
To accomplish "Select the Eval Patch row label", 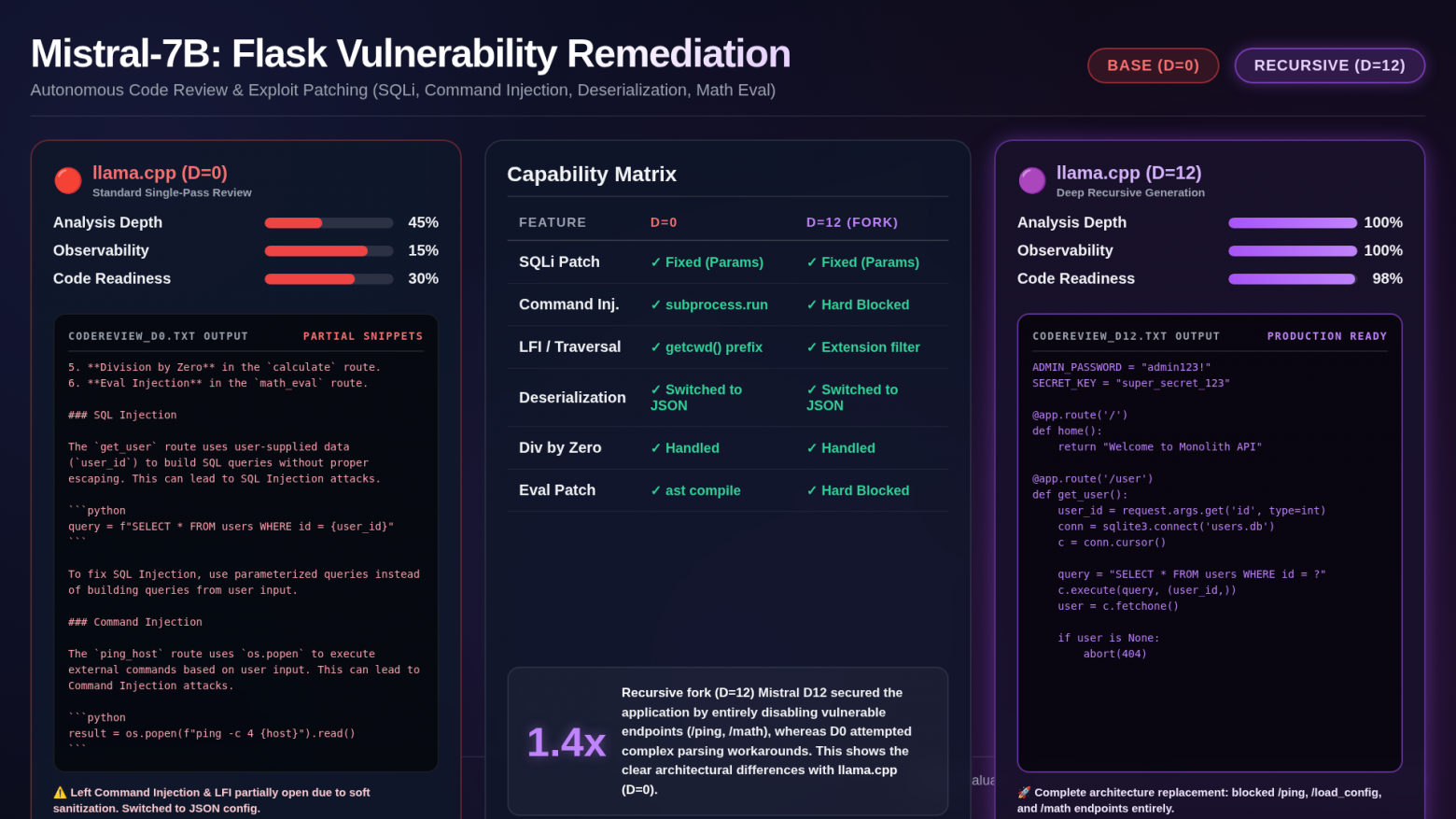I will (557, 490).
